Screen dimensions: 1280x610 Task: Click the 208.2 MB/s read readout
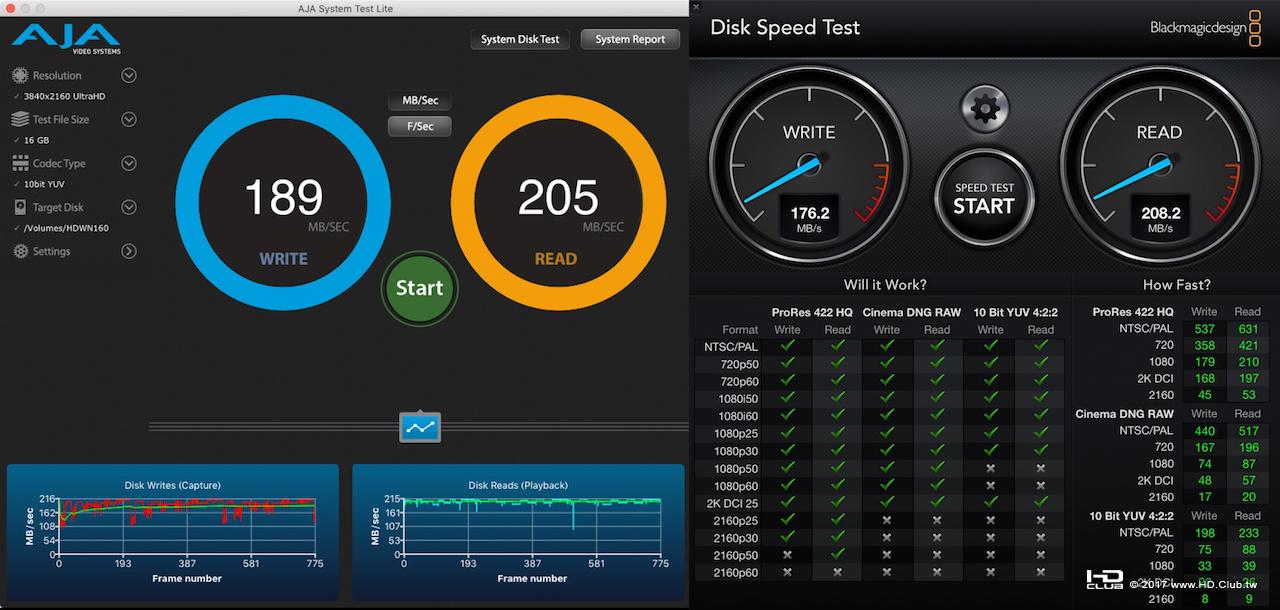click(1160, 219)
